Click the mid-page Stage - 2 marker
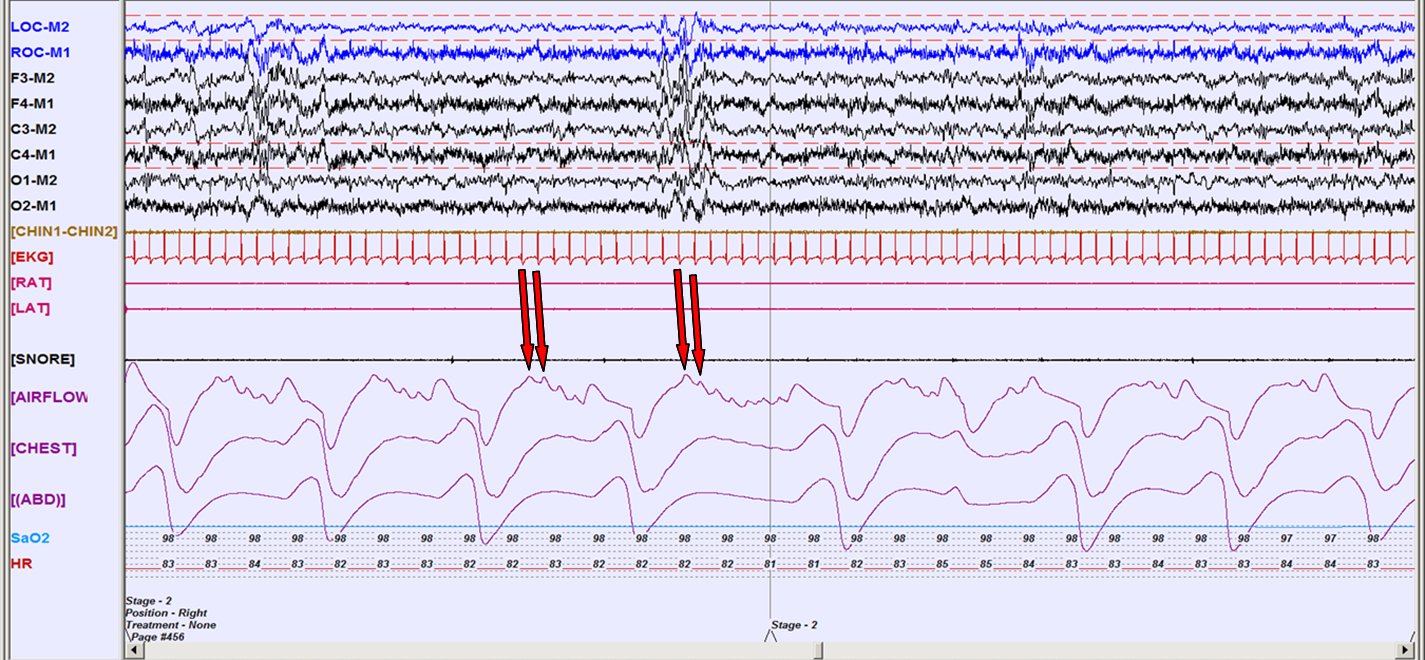1425x660 pixels. 794,625
